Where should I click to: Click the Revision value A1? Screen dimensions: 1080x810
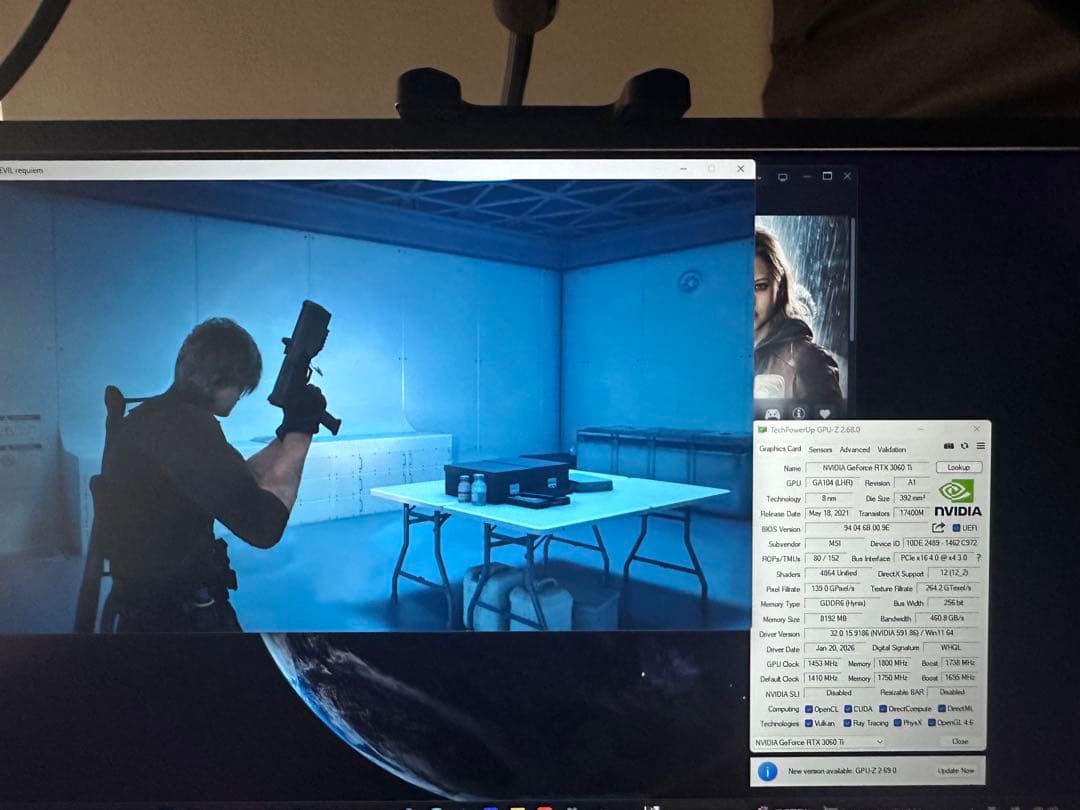pyautogui.click(x=911, y=483)
